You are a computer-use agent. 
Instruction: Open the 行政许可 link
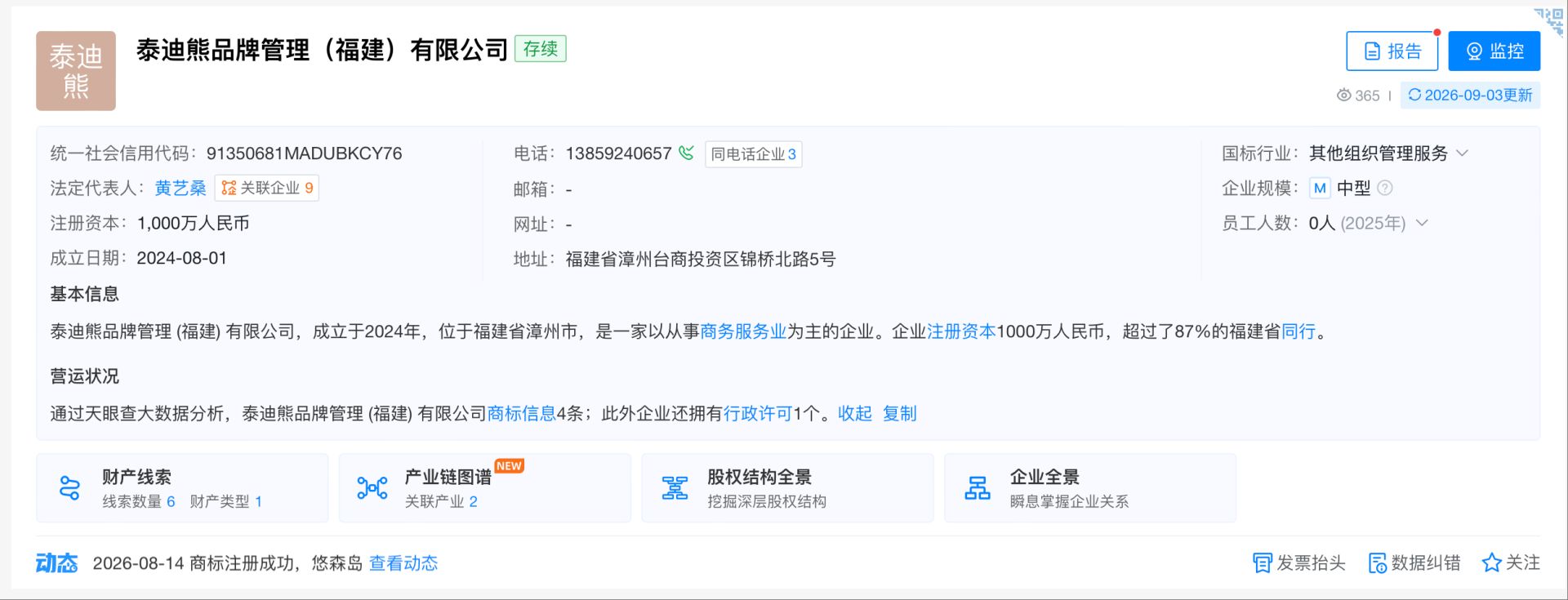(758, 414)
